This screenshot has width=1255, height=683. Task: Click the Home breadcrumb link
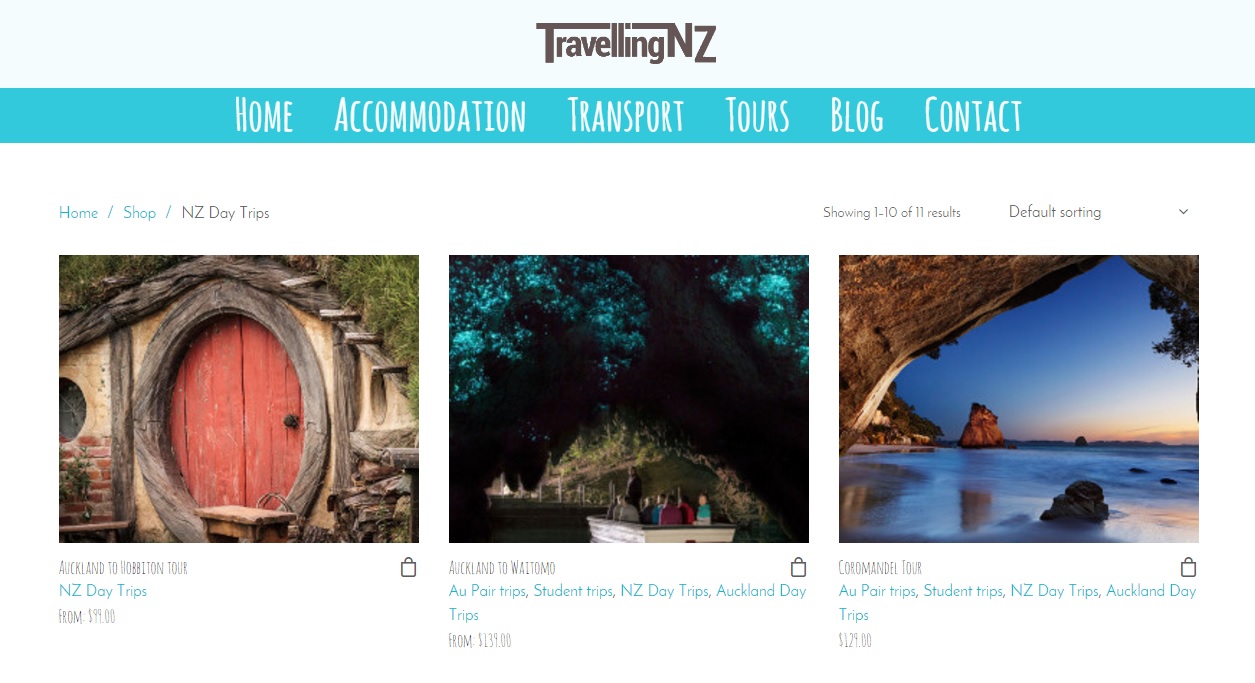pyautogui.click(x=78, y=213)
